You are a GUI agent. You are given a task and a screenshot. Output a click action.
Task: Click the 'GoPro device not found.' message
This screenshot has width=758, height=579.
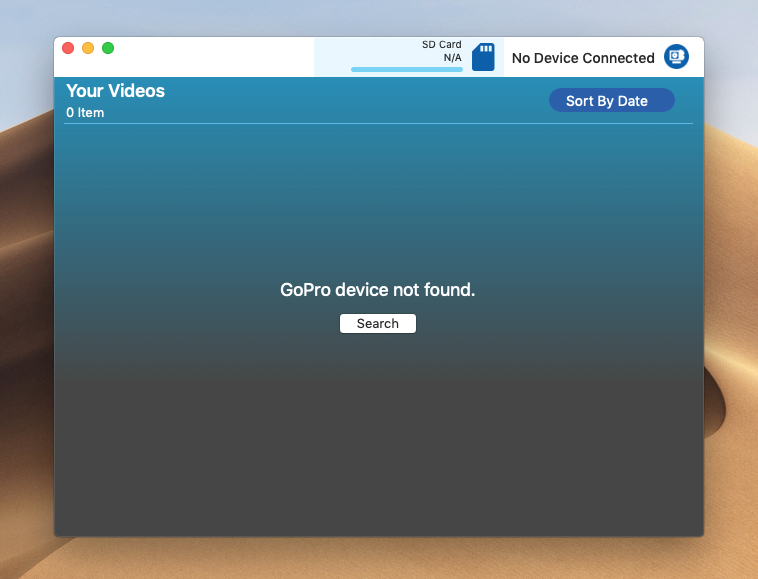coord(378,290)
